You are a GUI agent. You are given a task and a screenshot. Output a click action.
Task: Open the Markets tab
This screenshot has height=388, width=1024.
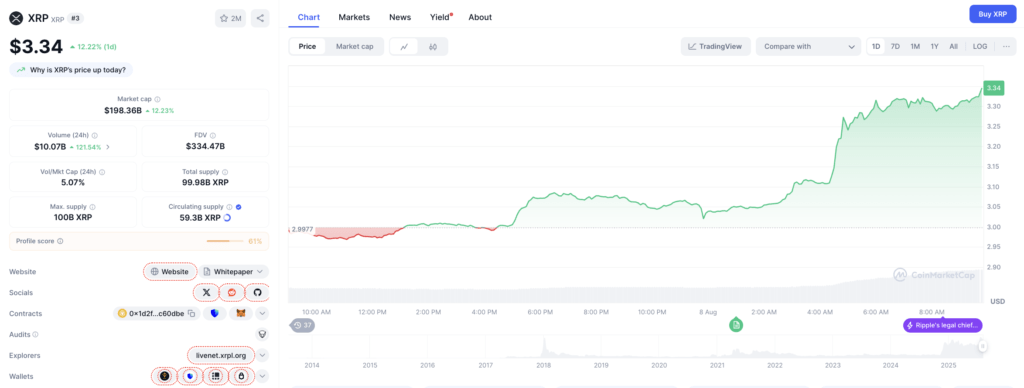[354, 17]
